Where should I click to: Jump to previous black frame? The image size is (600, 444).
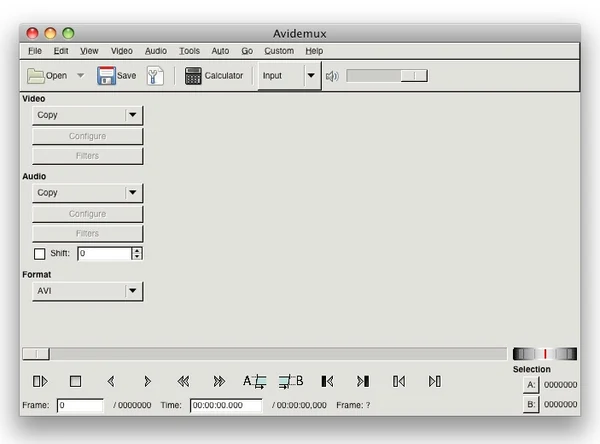(x=327, y=381)
